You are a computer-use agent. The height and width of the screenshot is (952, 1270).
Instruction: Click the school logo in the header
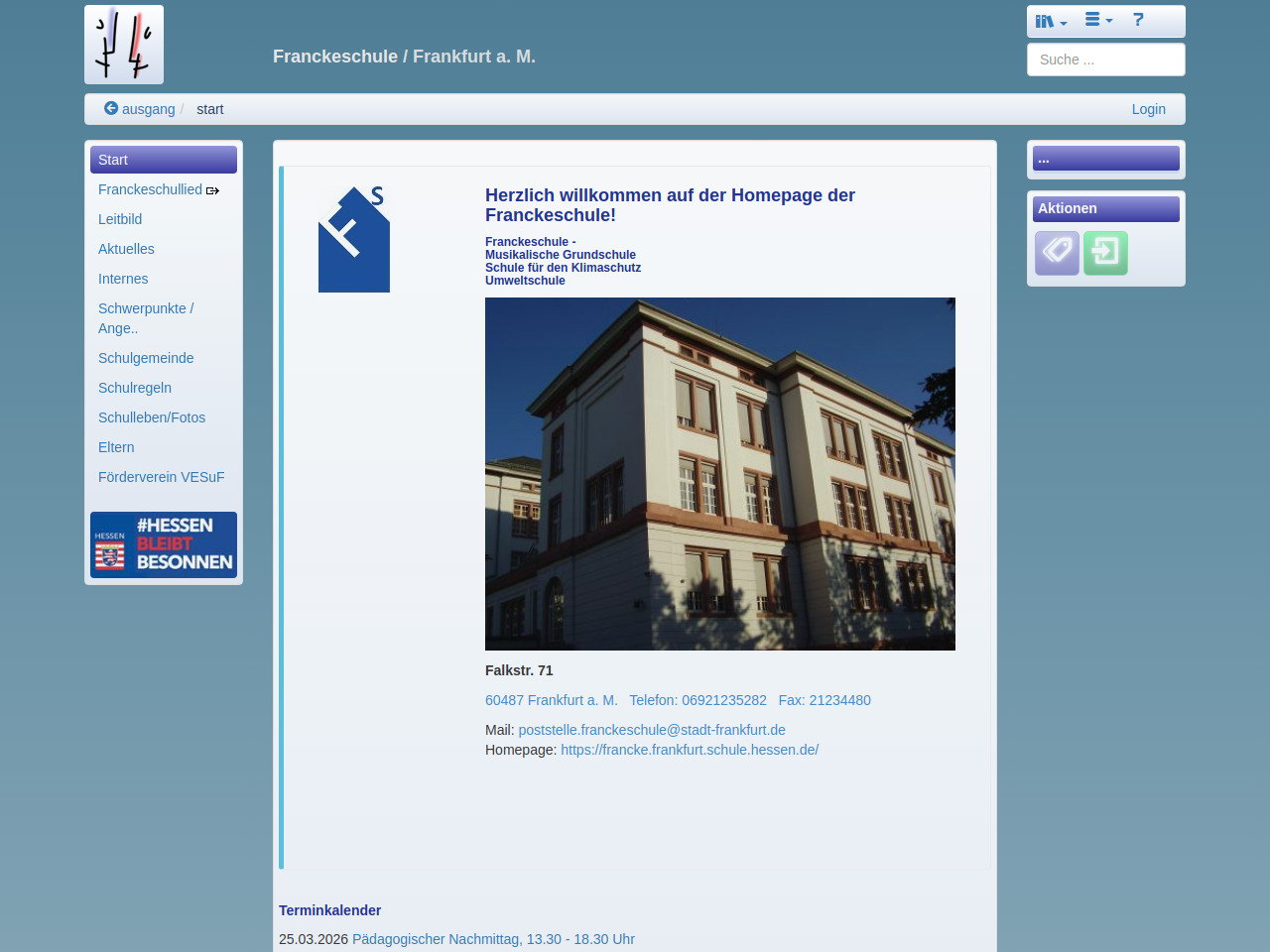tap(124, 45)
